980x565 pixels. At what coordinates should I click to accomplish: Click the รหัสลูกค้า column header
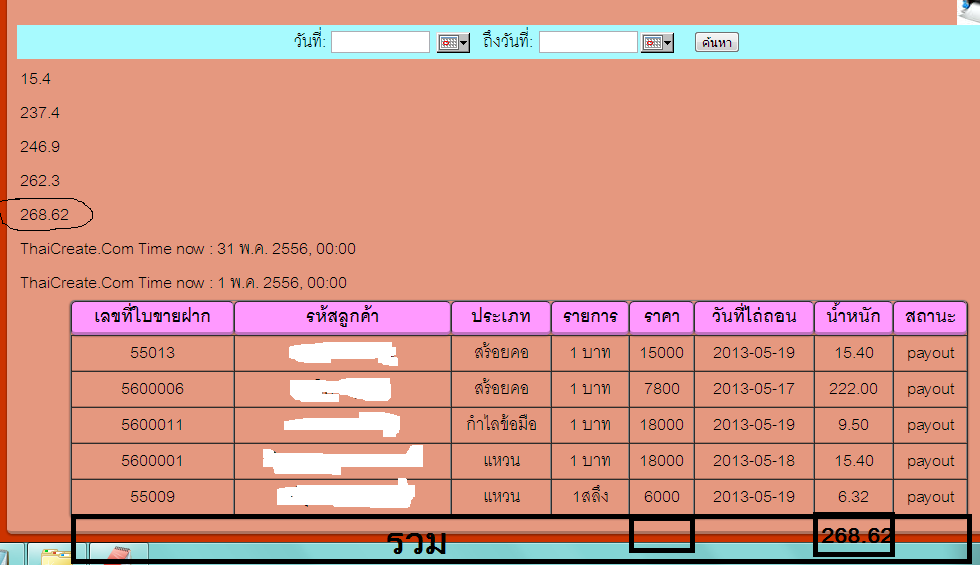pos(342,317)
